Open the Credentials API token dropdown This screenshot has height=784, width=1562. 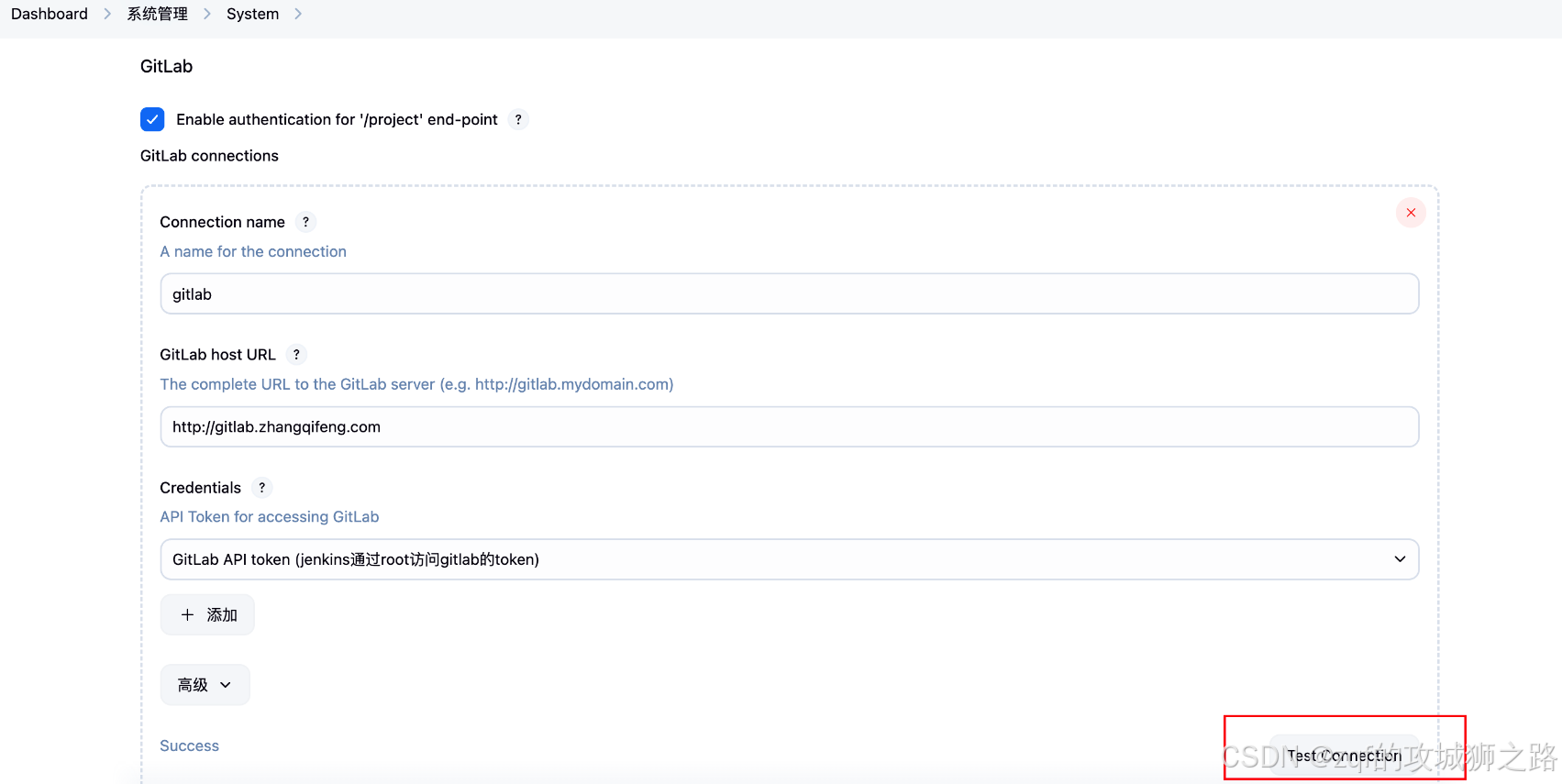click(790, 559)
